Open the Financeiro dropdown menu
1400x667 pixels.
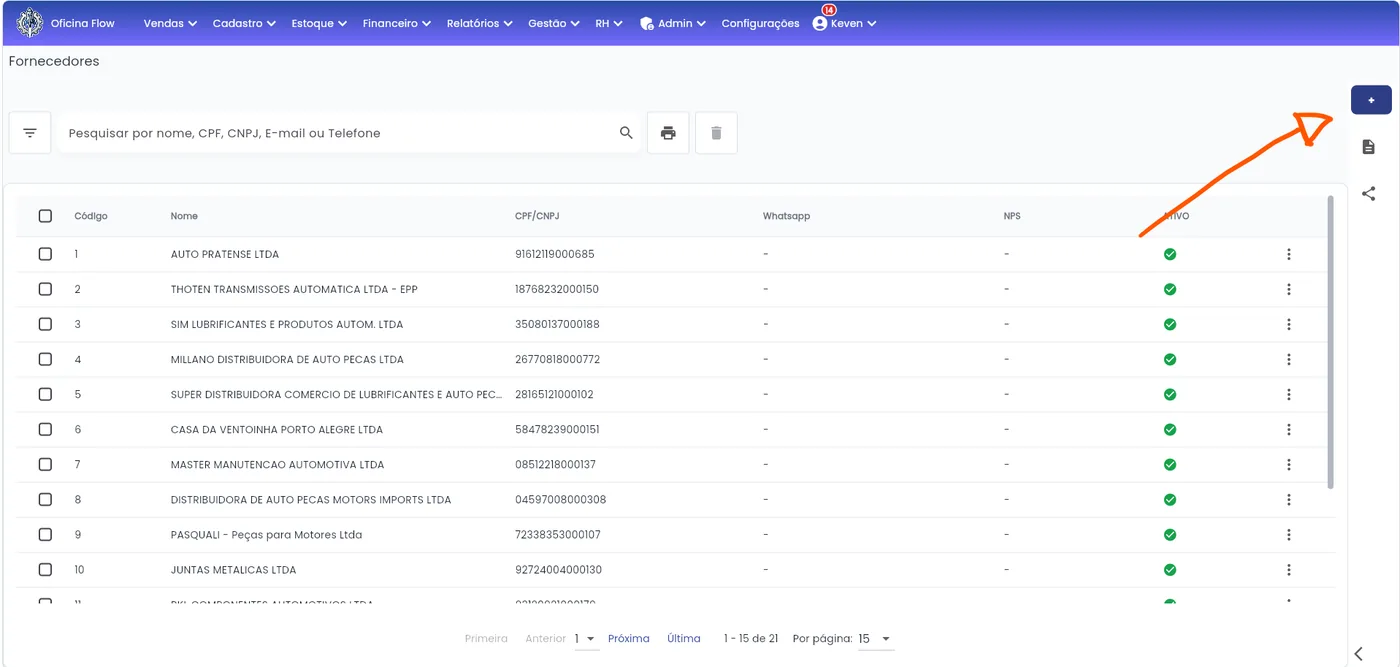(x=397, y=23)
